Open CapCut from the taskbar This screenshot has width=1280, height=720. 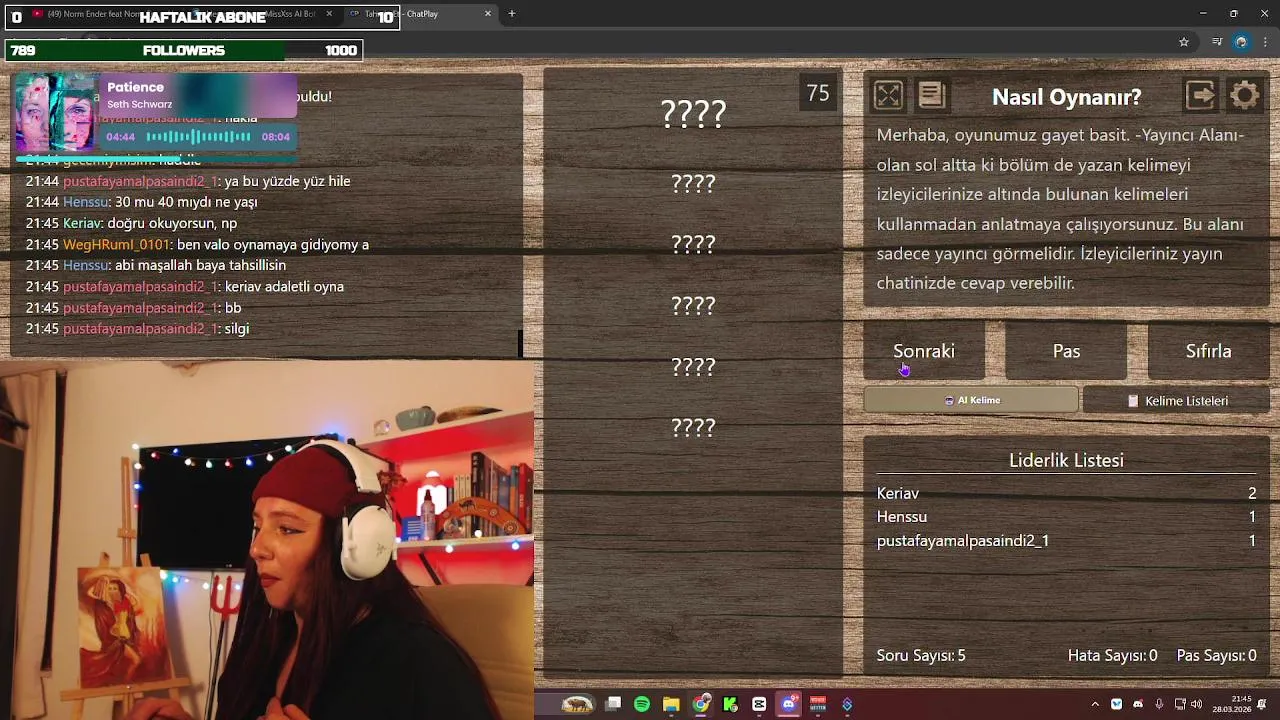tap(759, 705)
